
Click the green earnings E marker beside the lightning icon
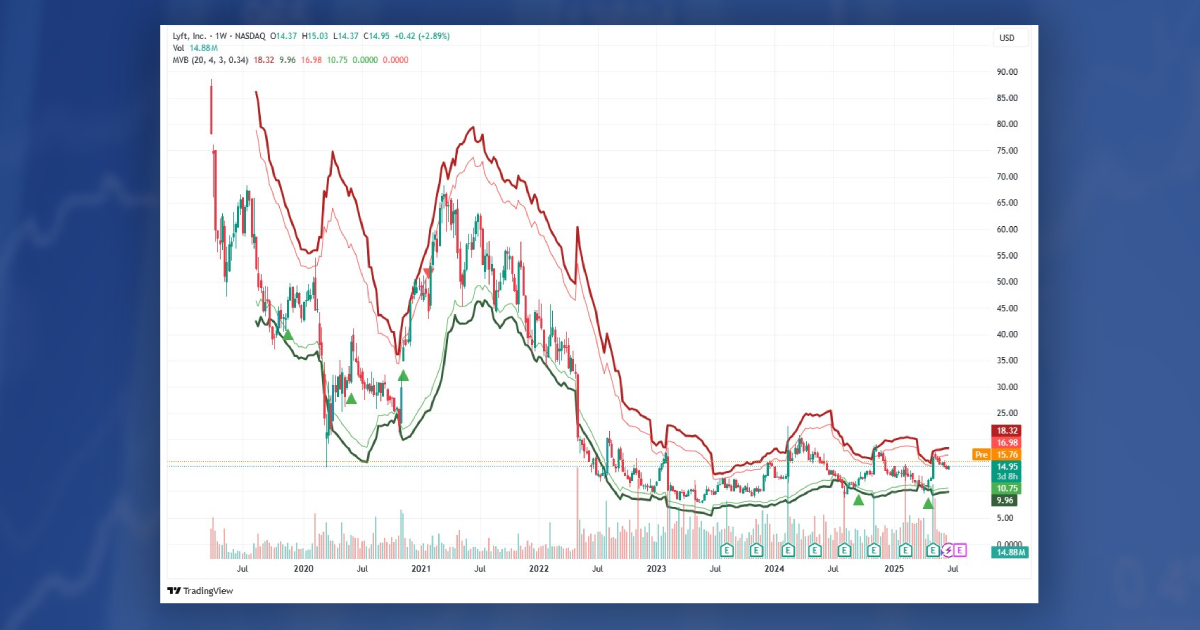[934, 550]
